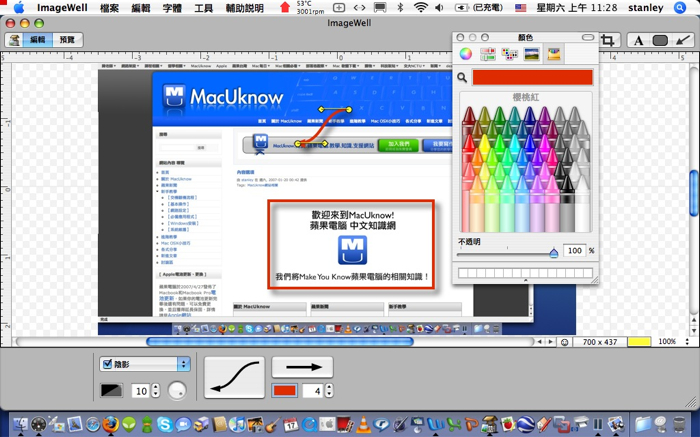Click the yellow background color swatch in the status bar
This screenshot has height=437, width=700.
click(639, 341)
